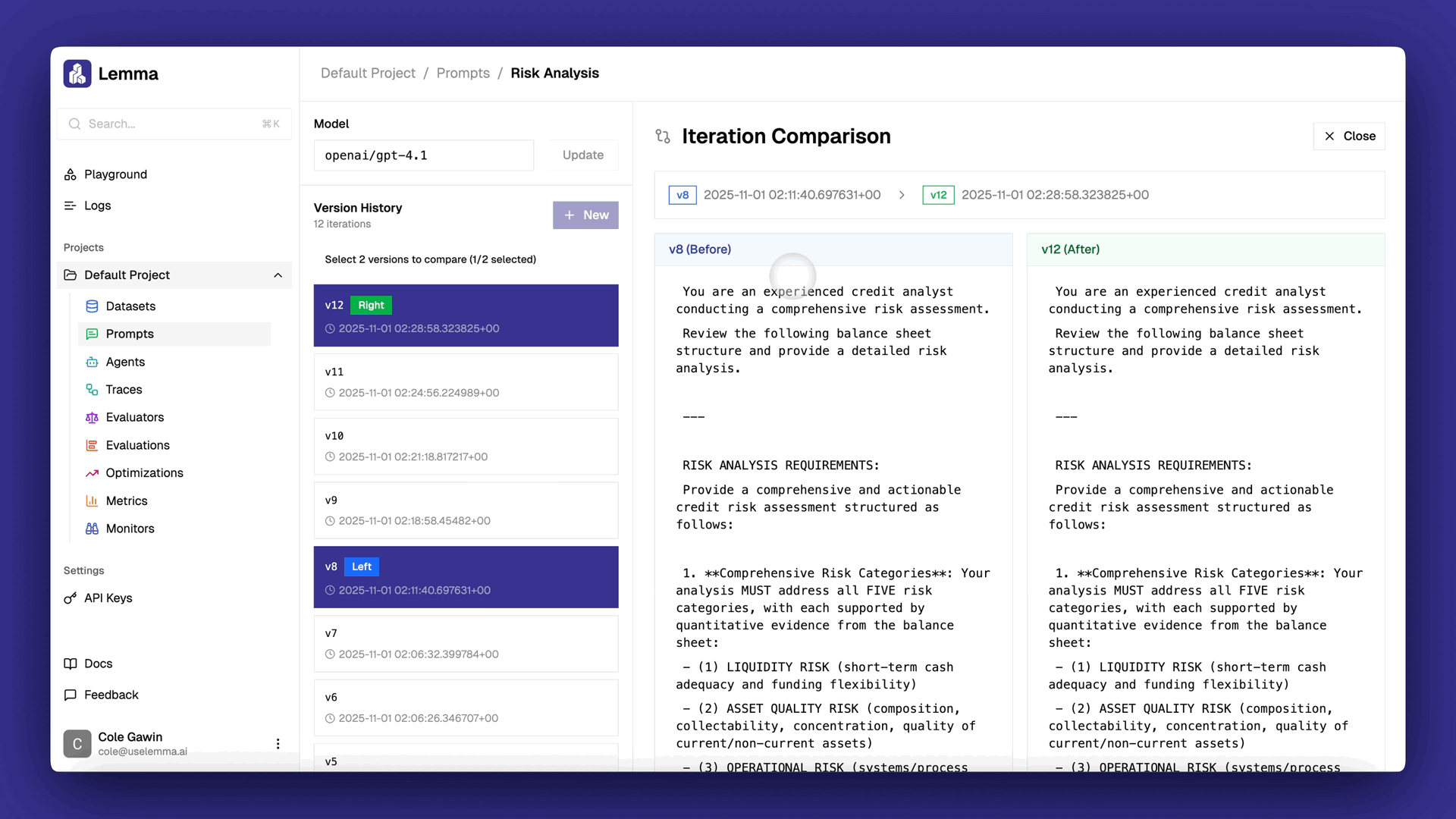
Task: Open Datasets via its database icon
Action: [x=92, y=306]
